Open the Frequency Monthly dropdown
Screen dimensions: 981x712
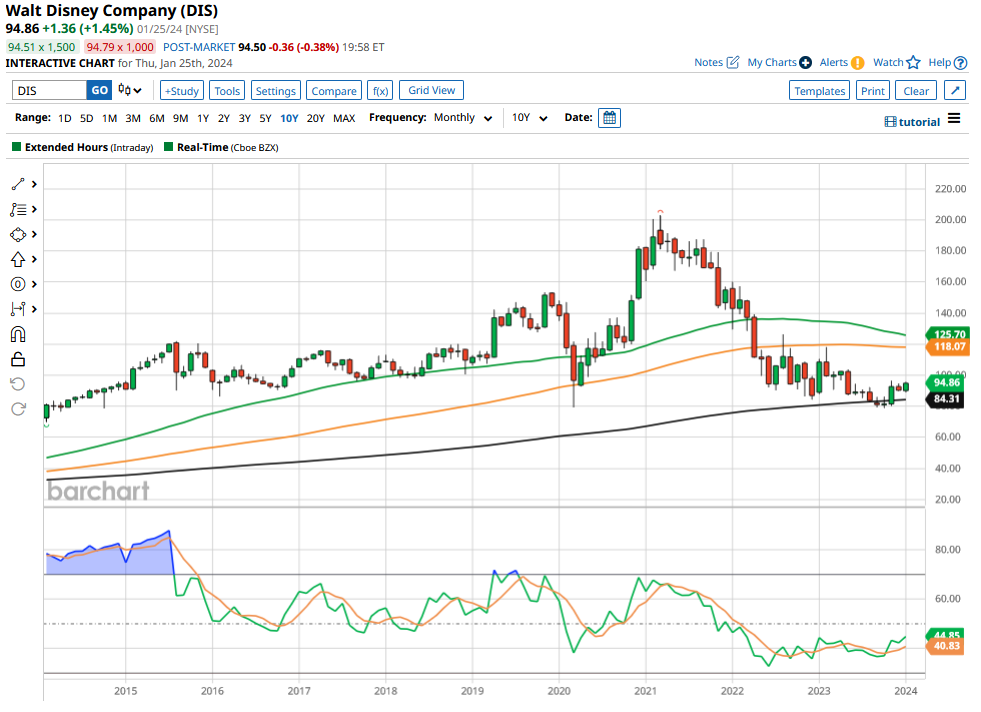[x=463, y=118]
